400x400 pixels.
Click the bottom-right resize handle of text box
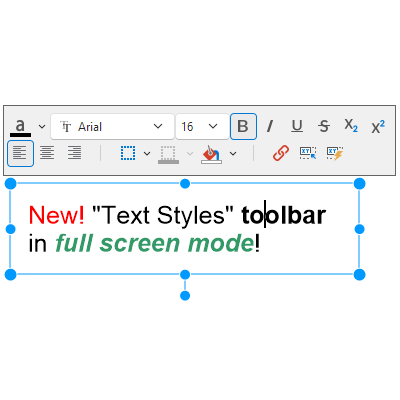click(x=359, y=275)
